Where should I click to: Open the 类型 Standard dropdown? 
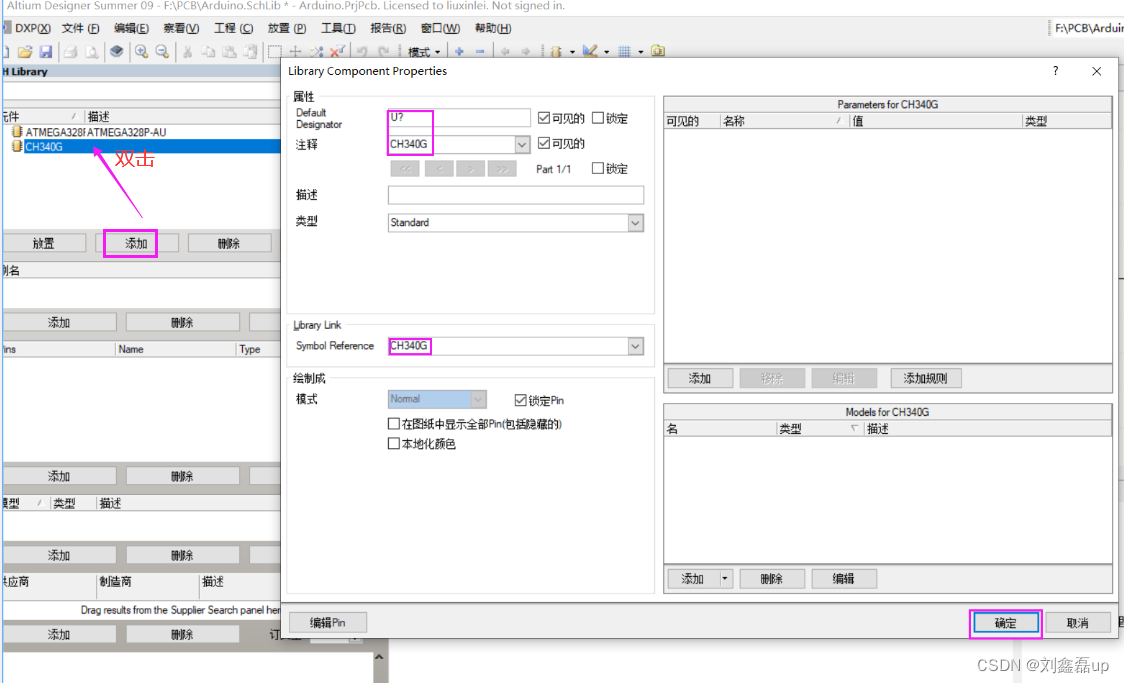click(x=635, y=223)
